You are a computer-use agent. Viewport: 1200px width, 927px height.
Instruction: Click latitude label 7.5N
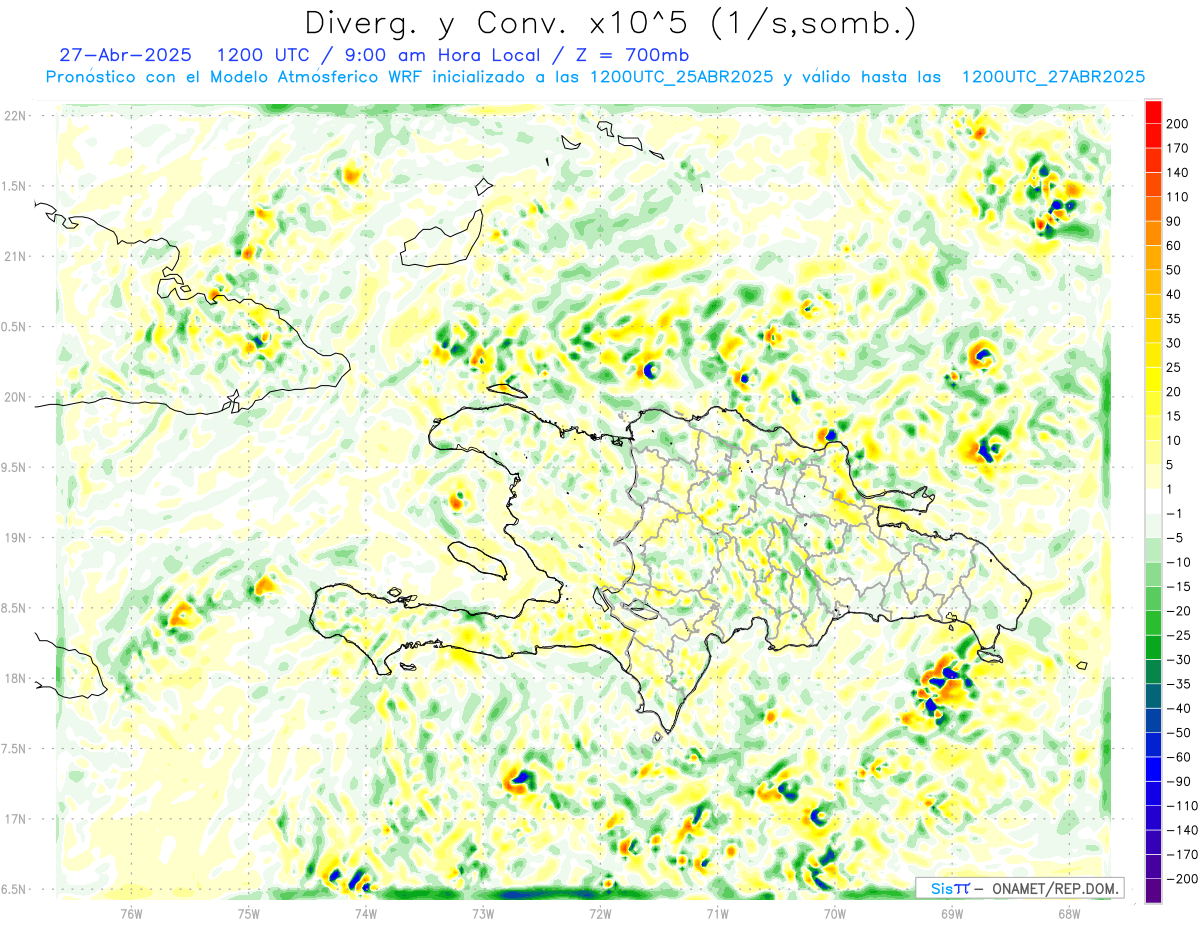(15, 748)
